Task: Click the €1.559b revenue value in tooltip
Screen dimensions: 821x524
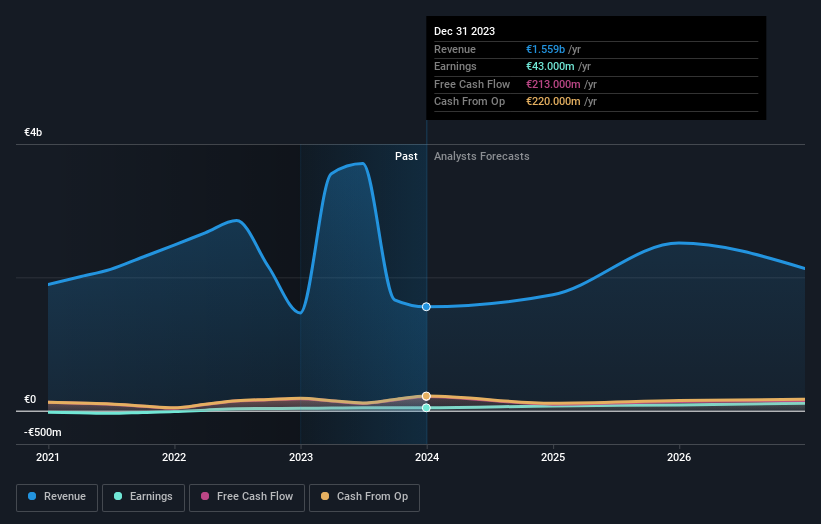Action: 546,49
